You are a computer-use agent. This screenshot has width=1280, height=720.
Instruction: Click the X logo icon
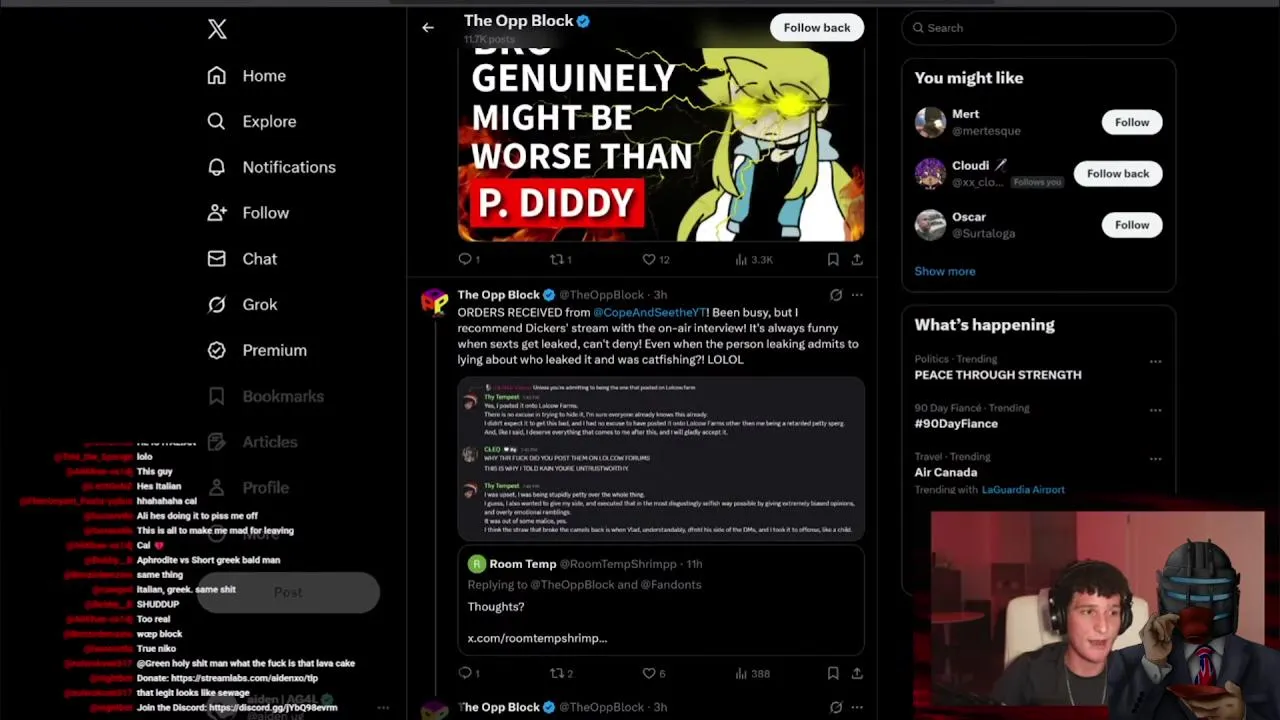[x=217, y=29]
